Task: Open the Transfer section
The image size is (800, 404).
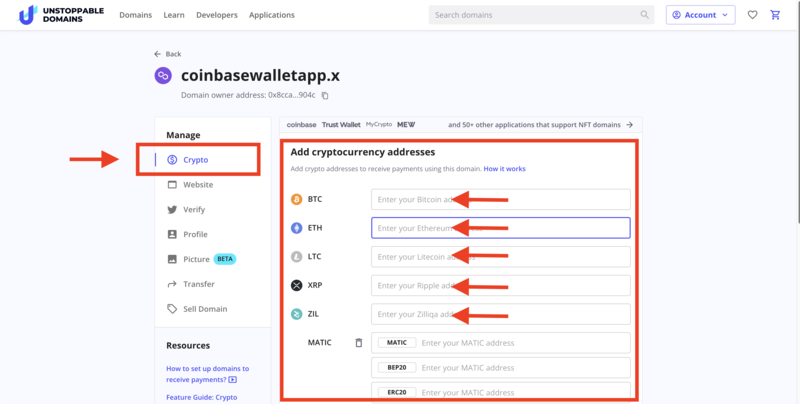Action: pyautogui.click(x=198, y=284)
